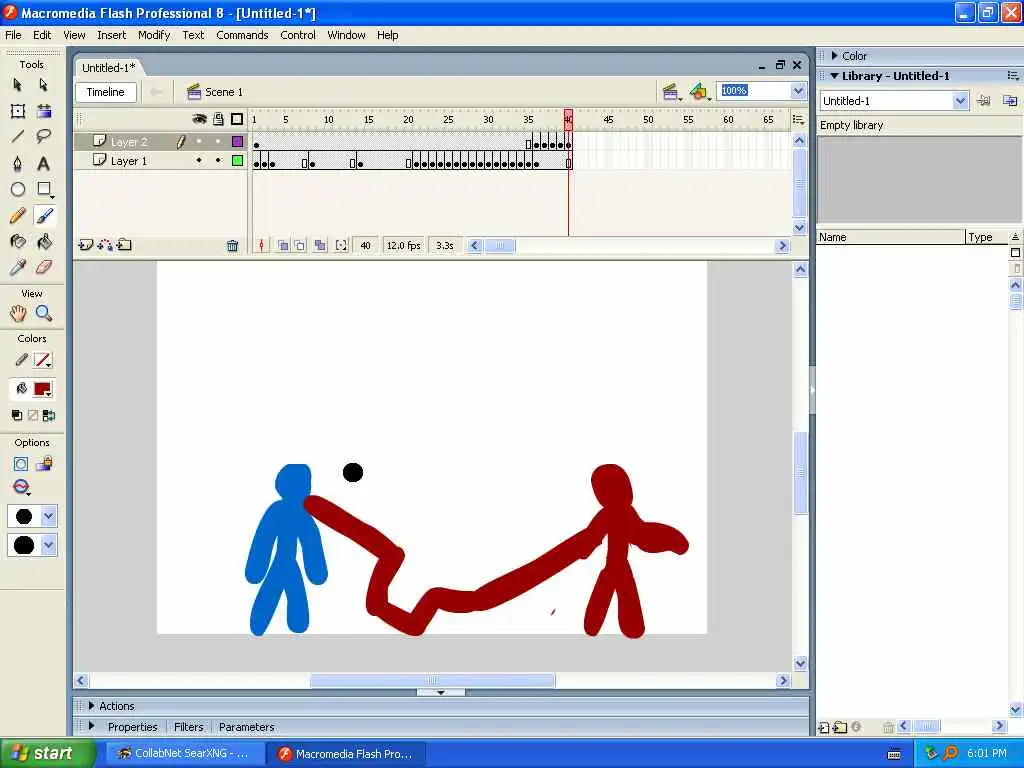Select the Eyedropper tool
Image resolution: width=1024 pixels, height=768 pixels.
(x=18, y=267)
